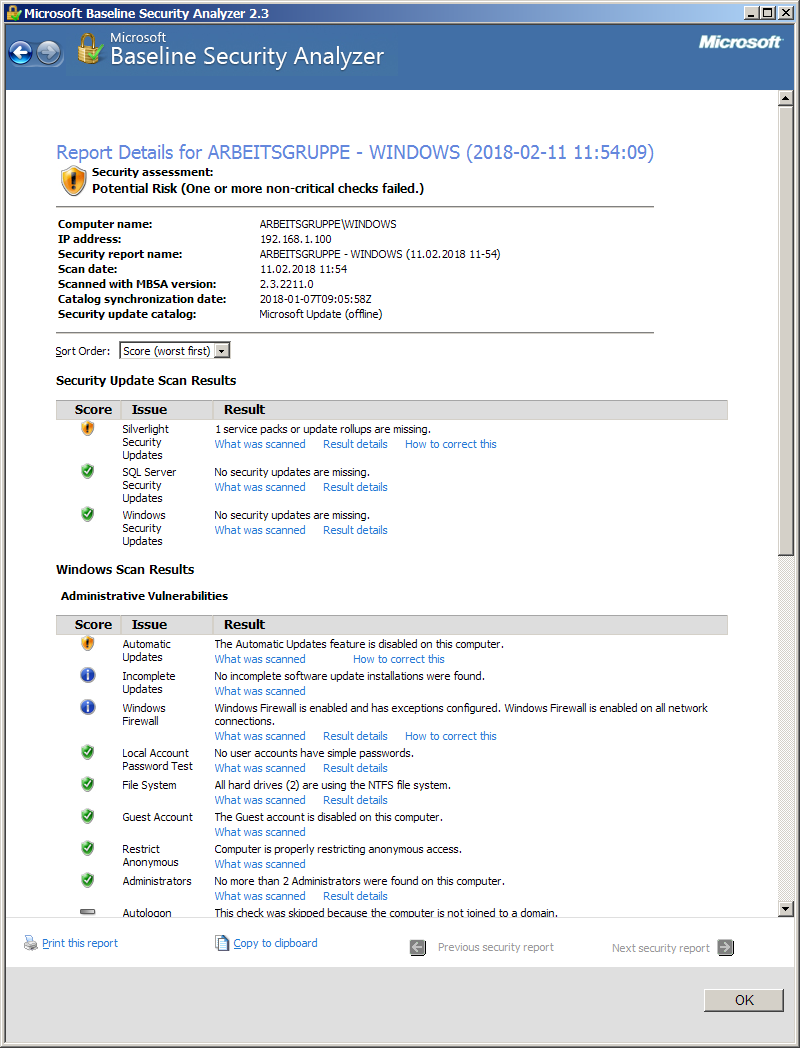
Task: Click the clipboard icon beside Copy to clipboard
Action: [x=222, y=943]
